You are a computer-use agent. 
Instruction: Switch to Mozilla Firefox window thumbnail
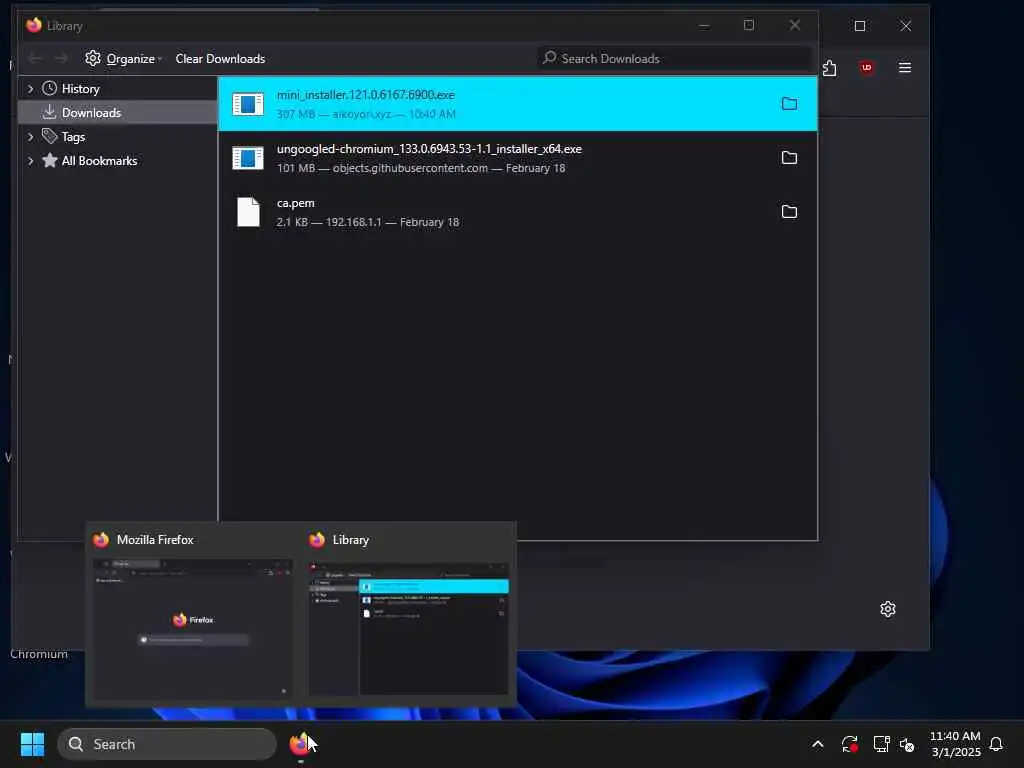point(192,617)
